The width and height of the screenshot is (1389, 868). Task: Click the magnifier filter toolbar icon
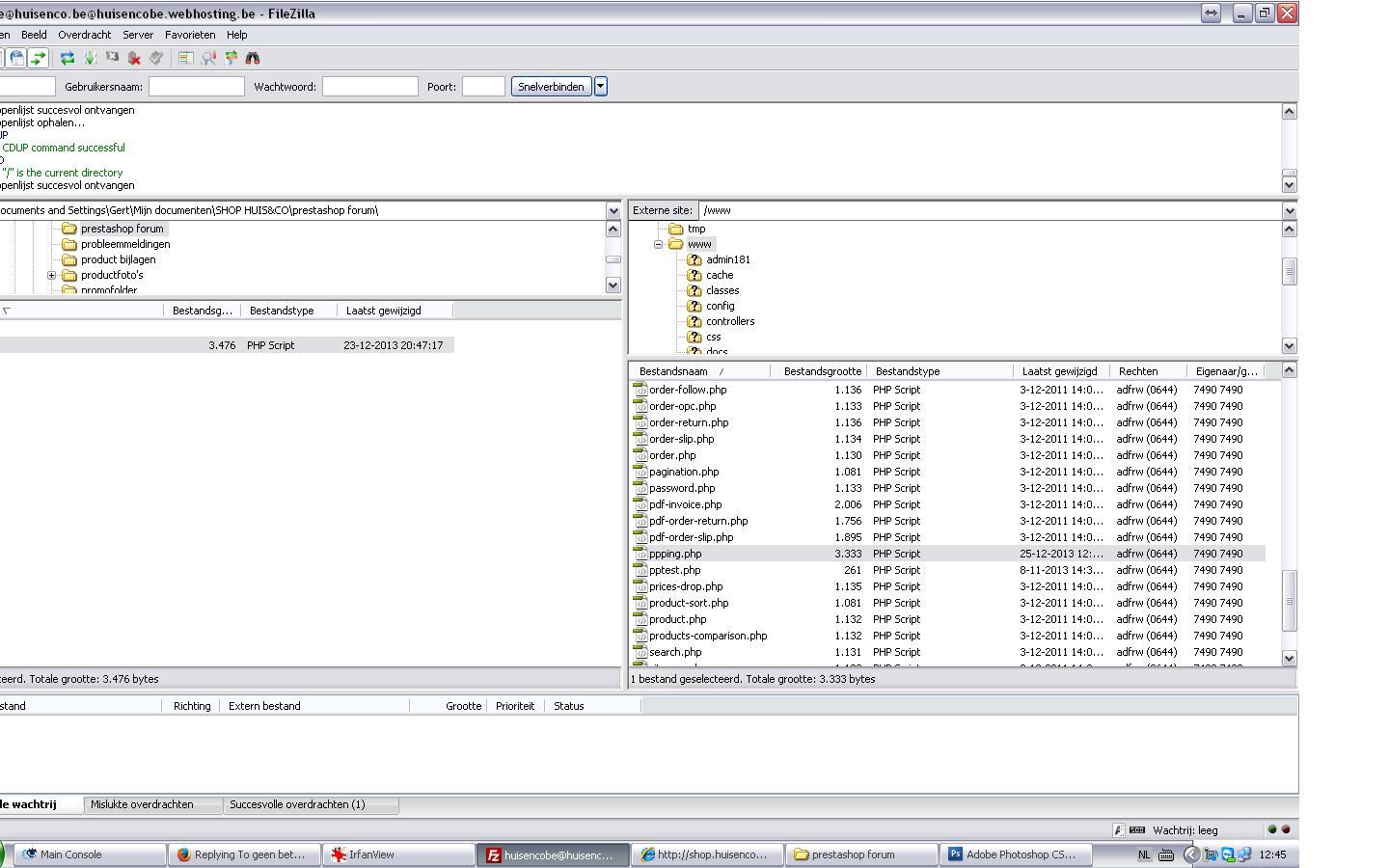pos(208,58)
